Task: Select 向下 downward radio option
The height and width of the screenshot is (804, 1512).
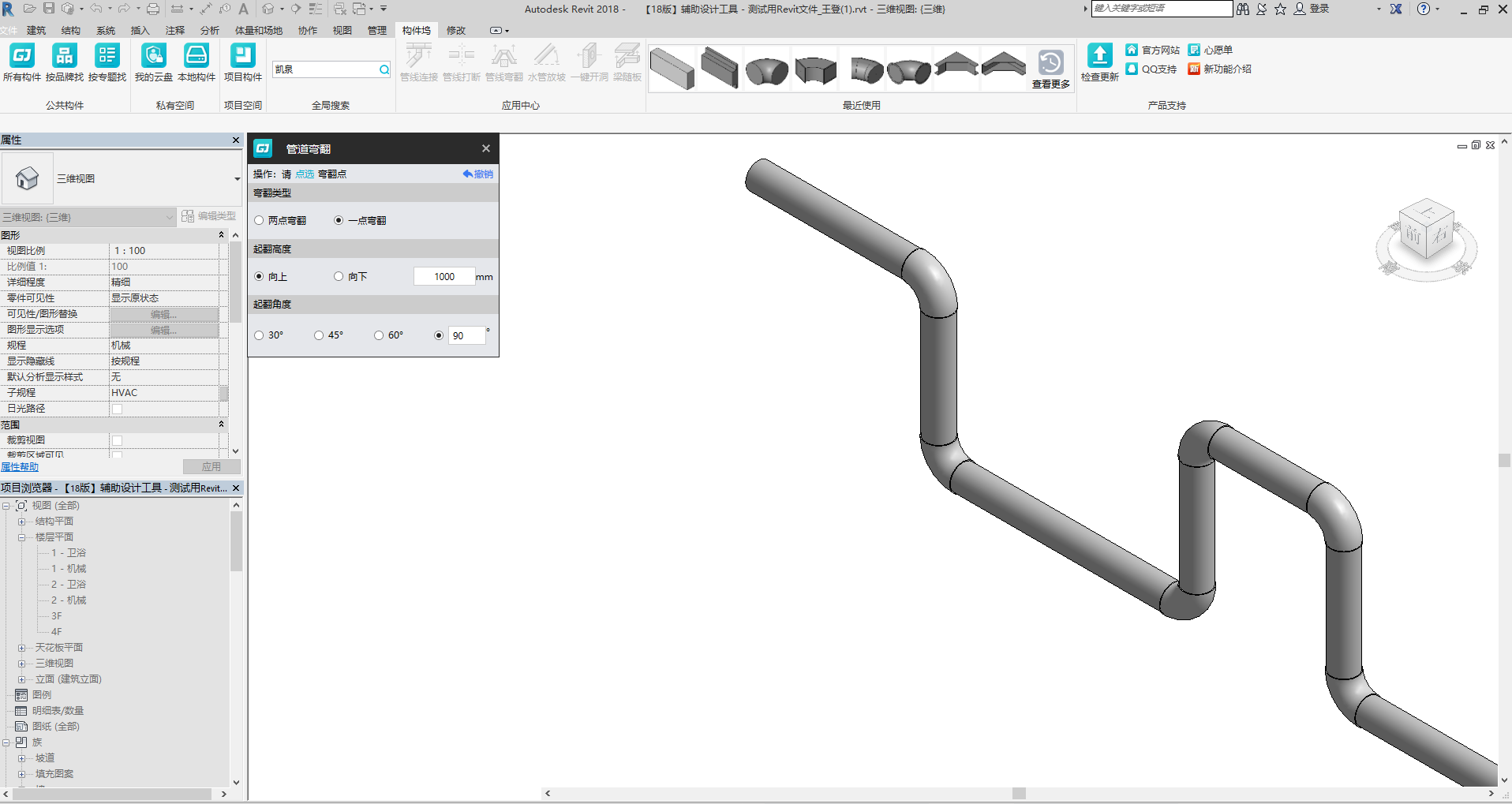Action: click(339, 277)
